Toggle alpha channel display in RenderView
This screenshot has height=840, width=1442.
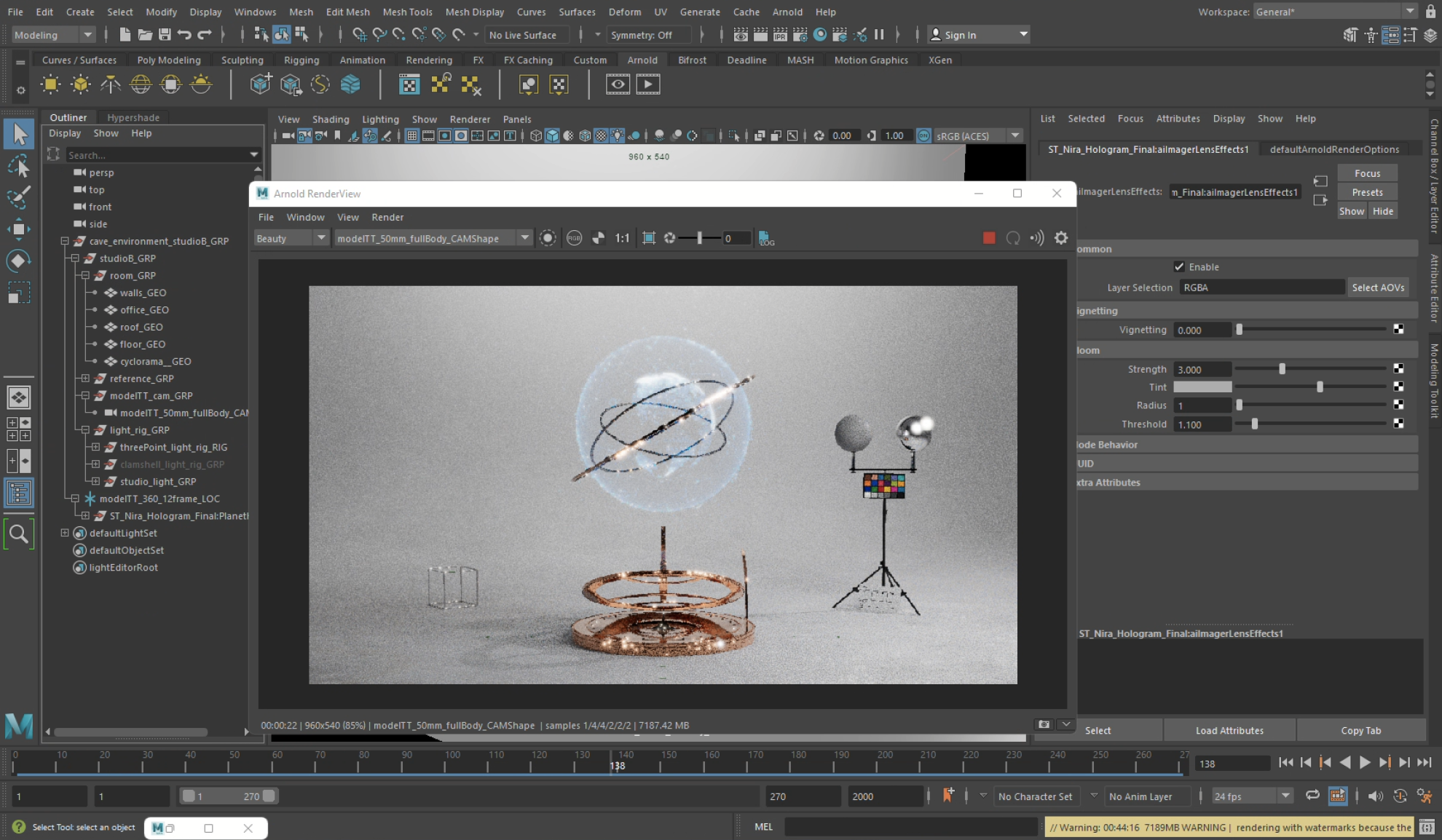coord(597,238)
